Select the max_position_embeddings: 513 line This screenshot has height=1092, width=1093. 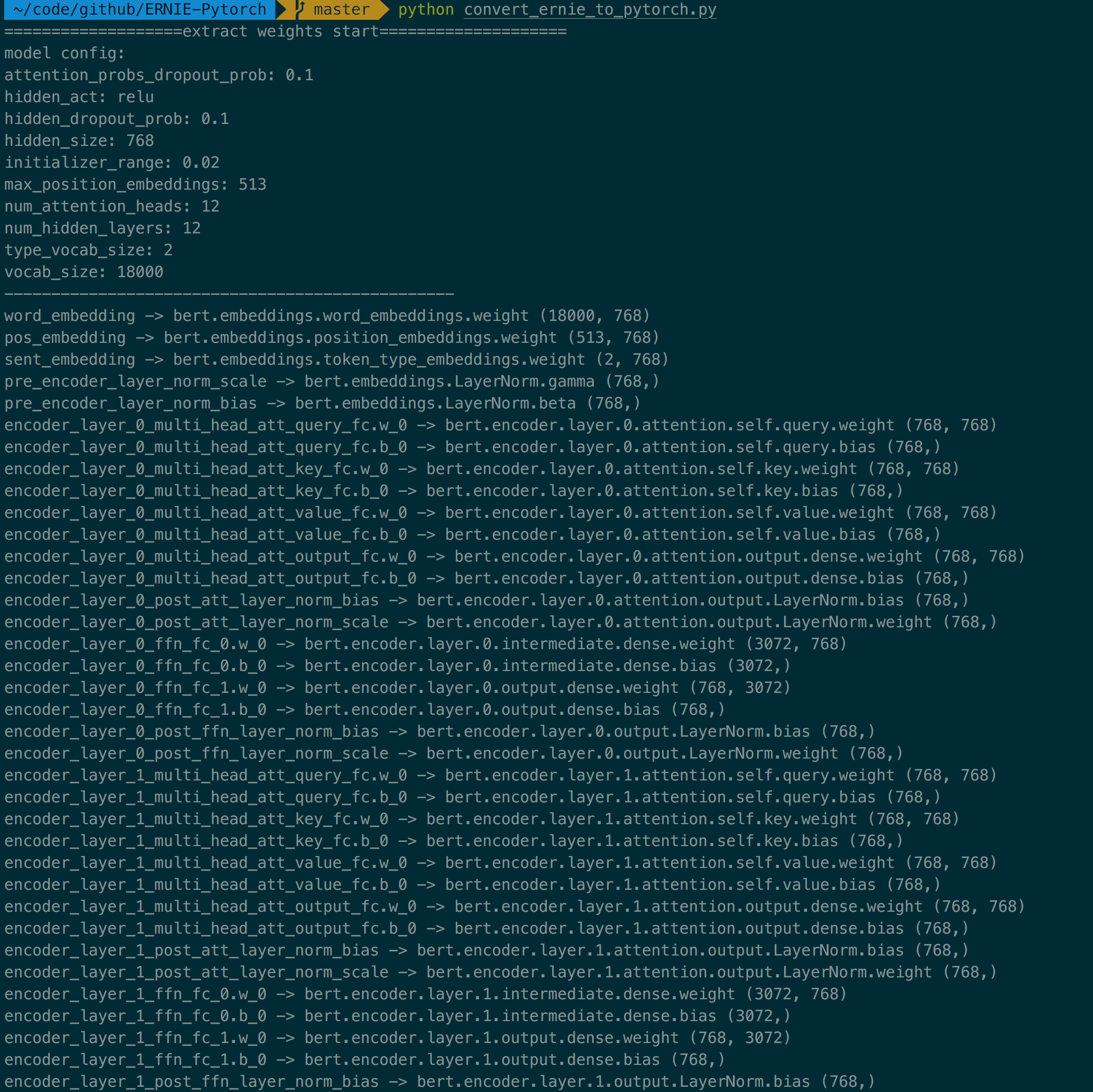pos(135,184)
